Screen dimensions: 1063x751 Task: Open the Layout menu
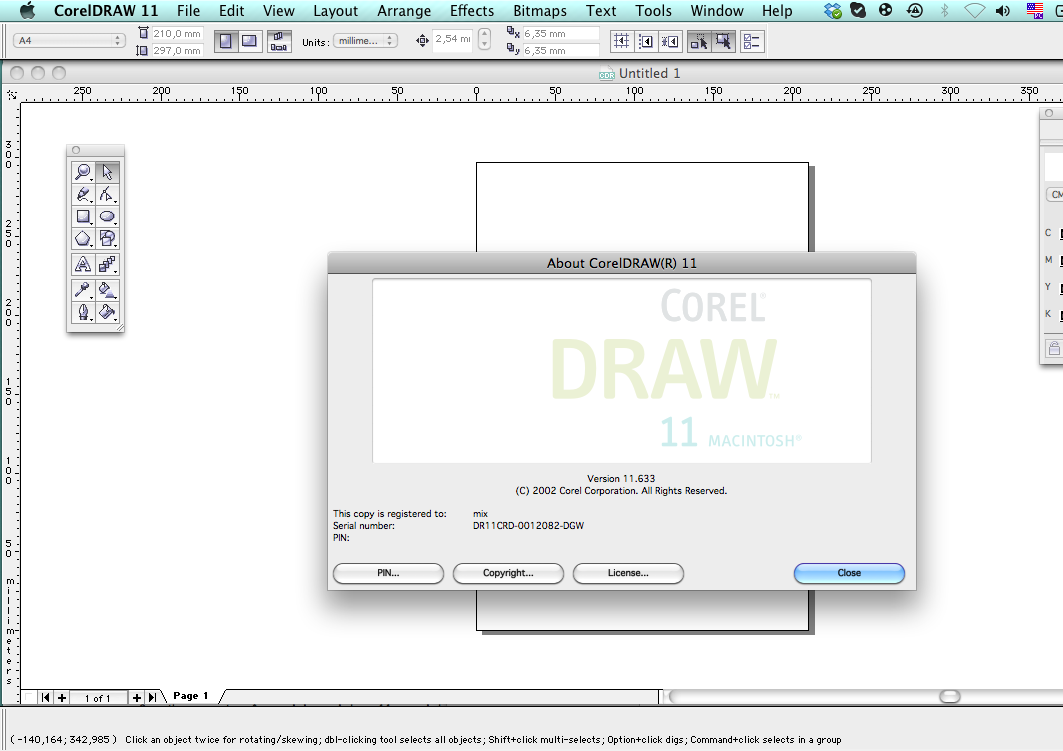(x=336, y=11)
